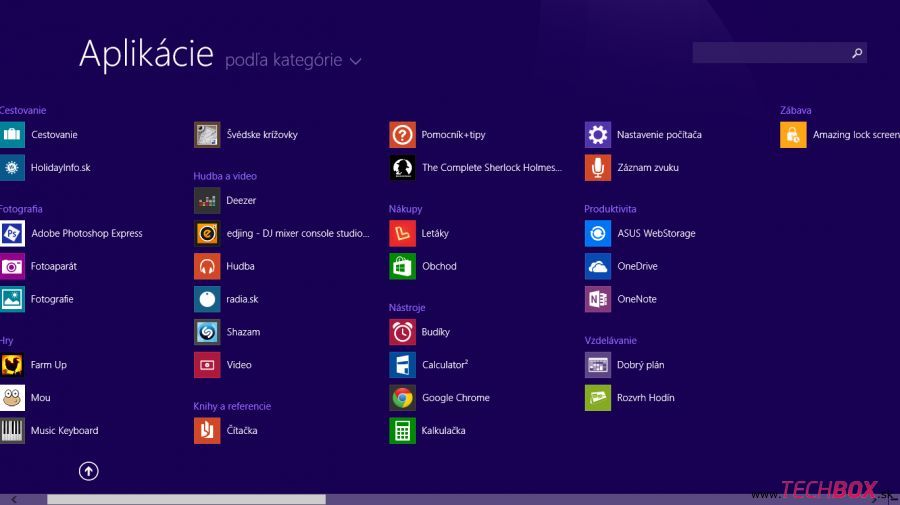This screenshot has height=505, width=900.
Task: Launch The Complete Sherlock Holmes icon
Action: coord(402,168)
